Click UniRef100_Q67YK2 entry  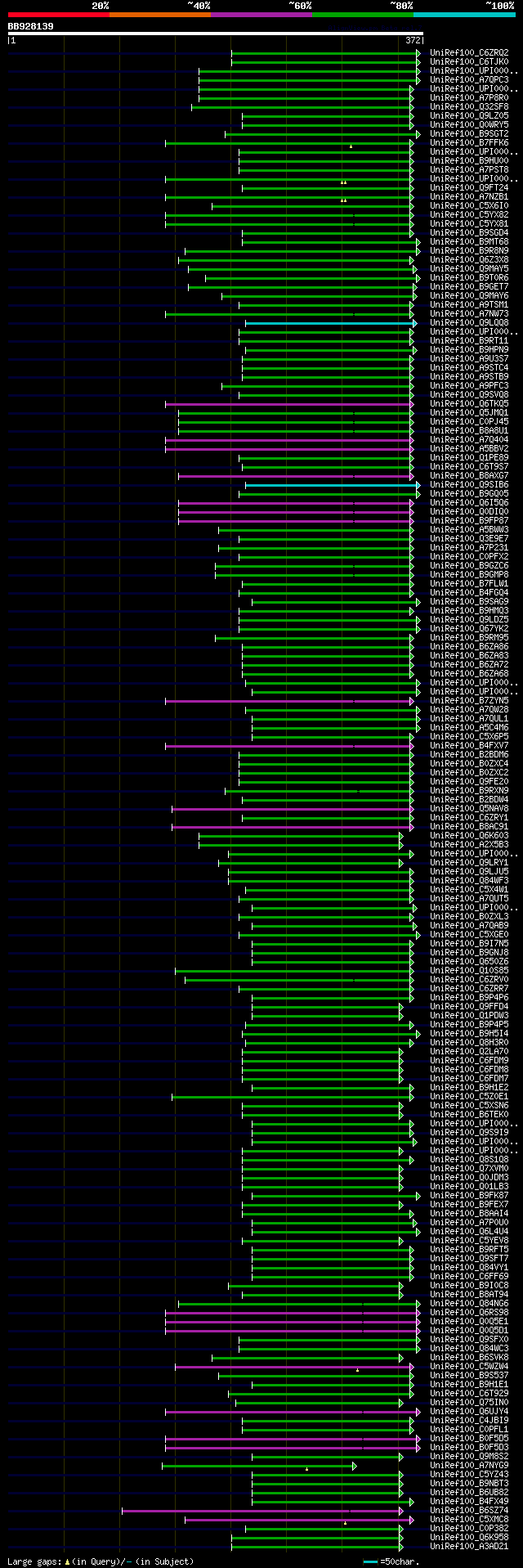point(469,629)
